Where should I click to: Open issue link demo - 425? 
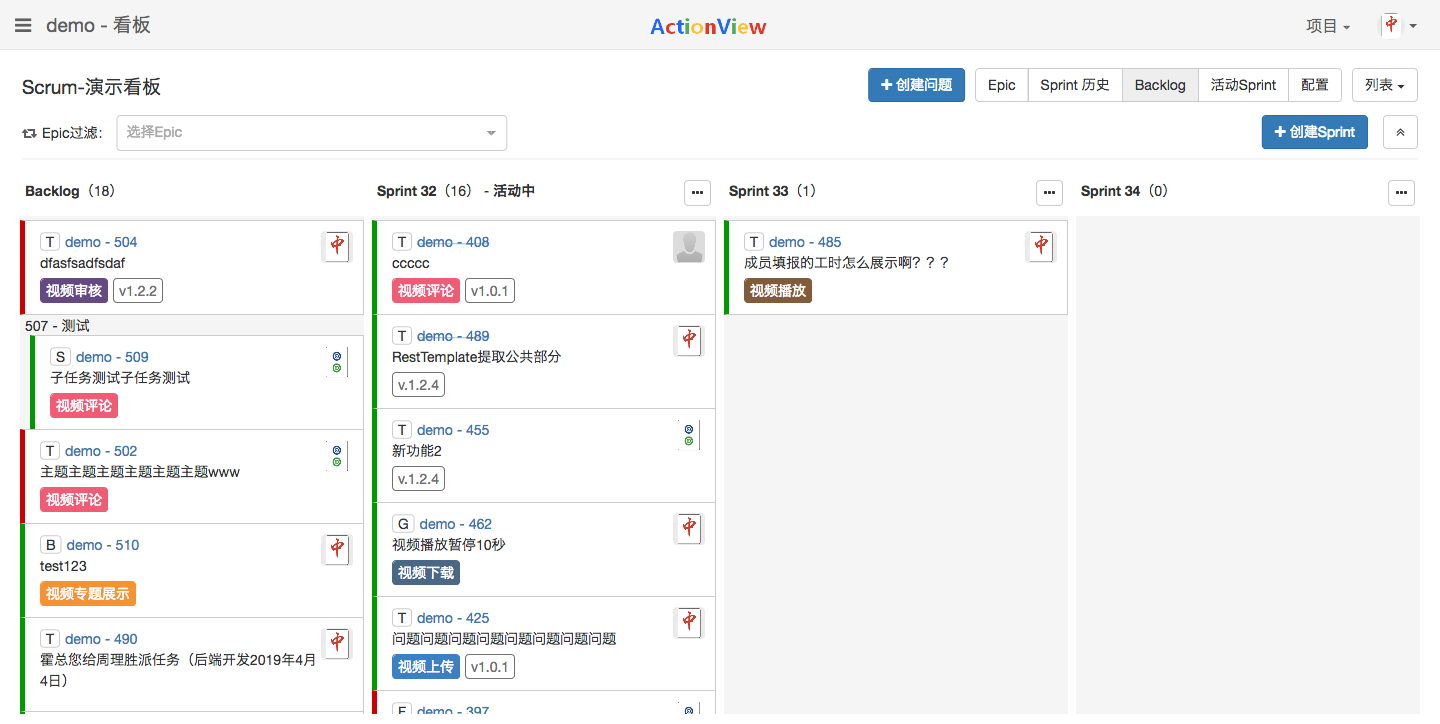[x=453, y=618]
